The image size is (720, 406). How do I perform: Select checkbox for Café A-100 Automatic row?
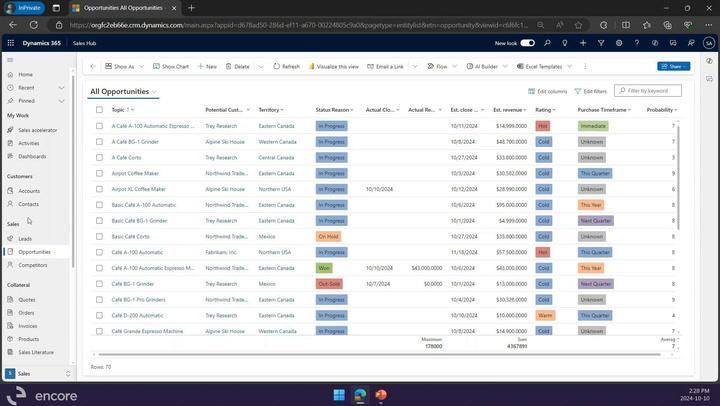coord(99,252)
